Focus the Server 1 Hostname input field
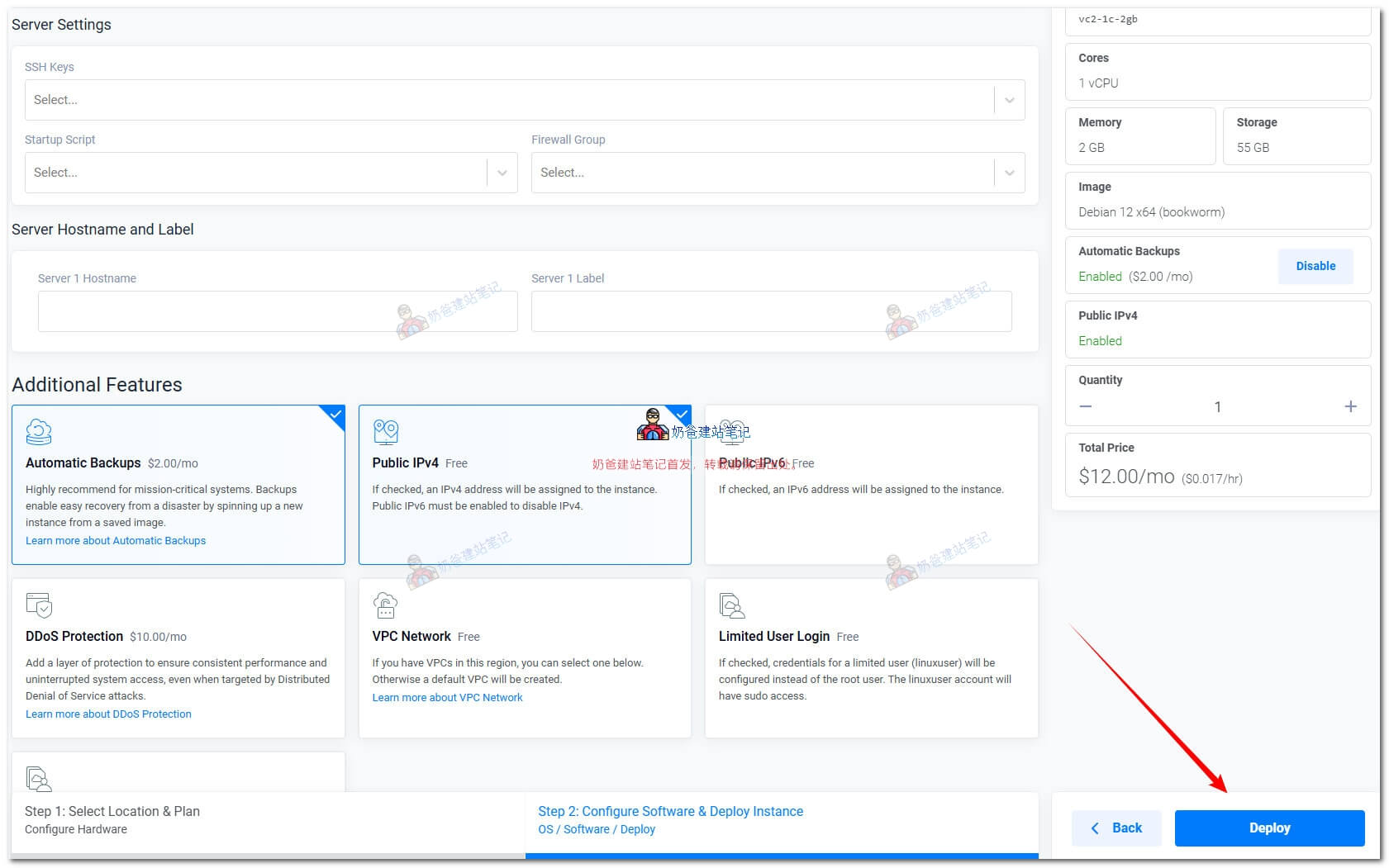The image size is (1389, 868). coord(278,311)
